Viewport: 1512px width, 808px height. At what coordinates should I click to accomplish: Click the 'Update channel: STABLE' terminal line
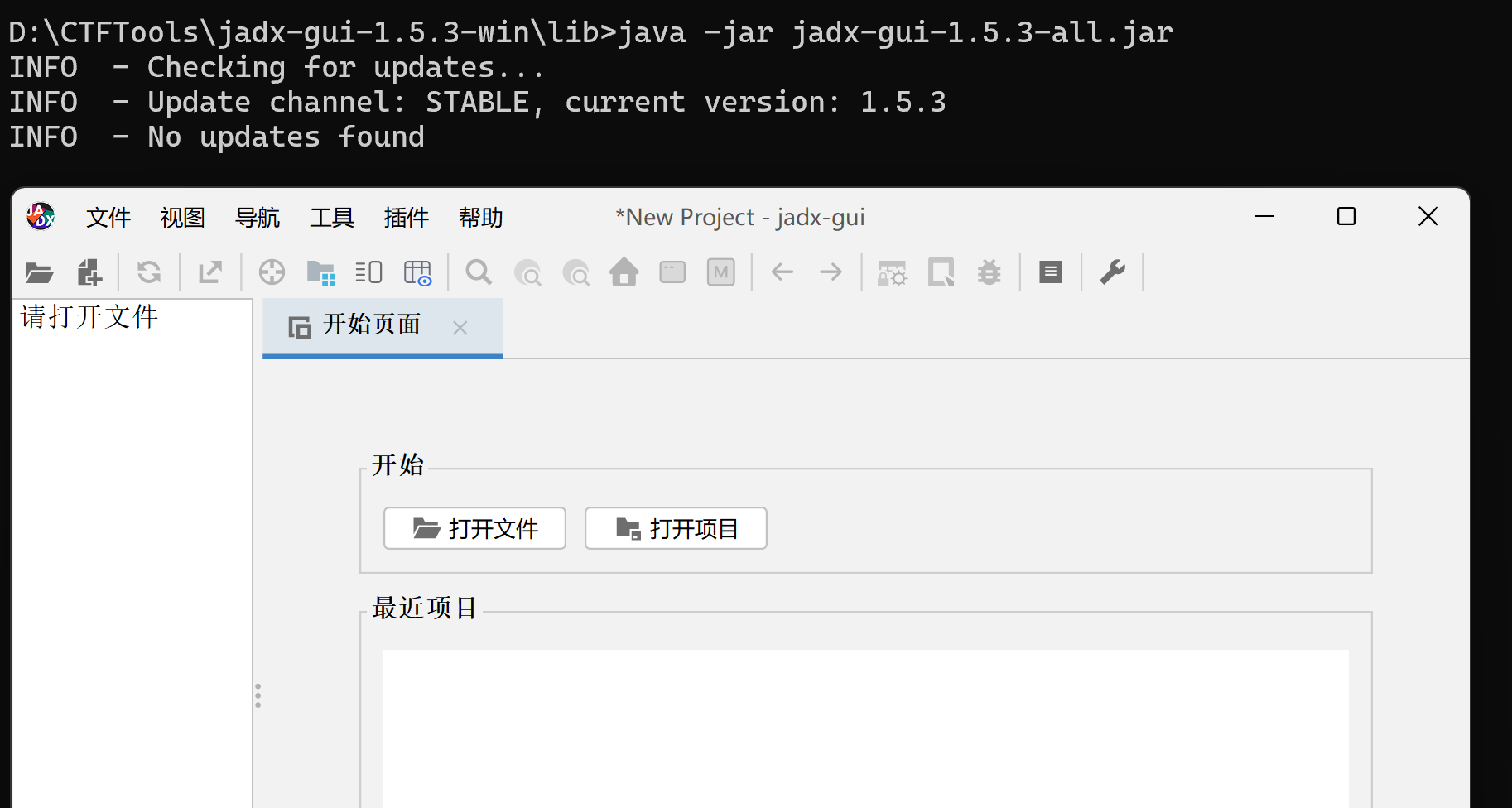tap(478, 102)
